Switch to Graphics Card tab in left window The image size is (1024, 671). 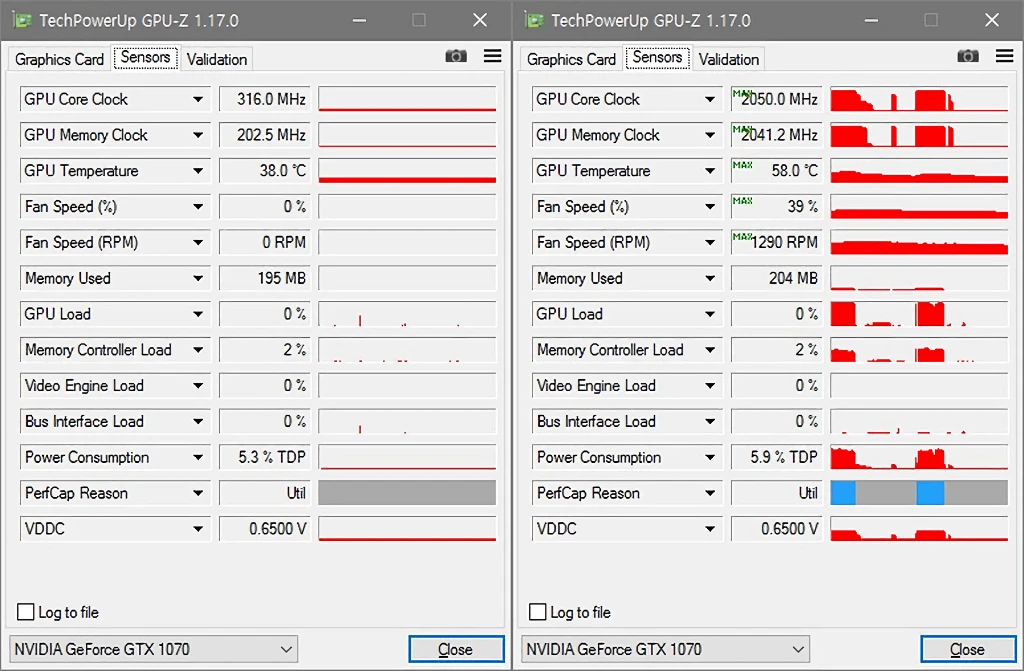click(x=59, y=59)
